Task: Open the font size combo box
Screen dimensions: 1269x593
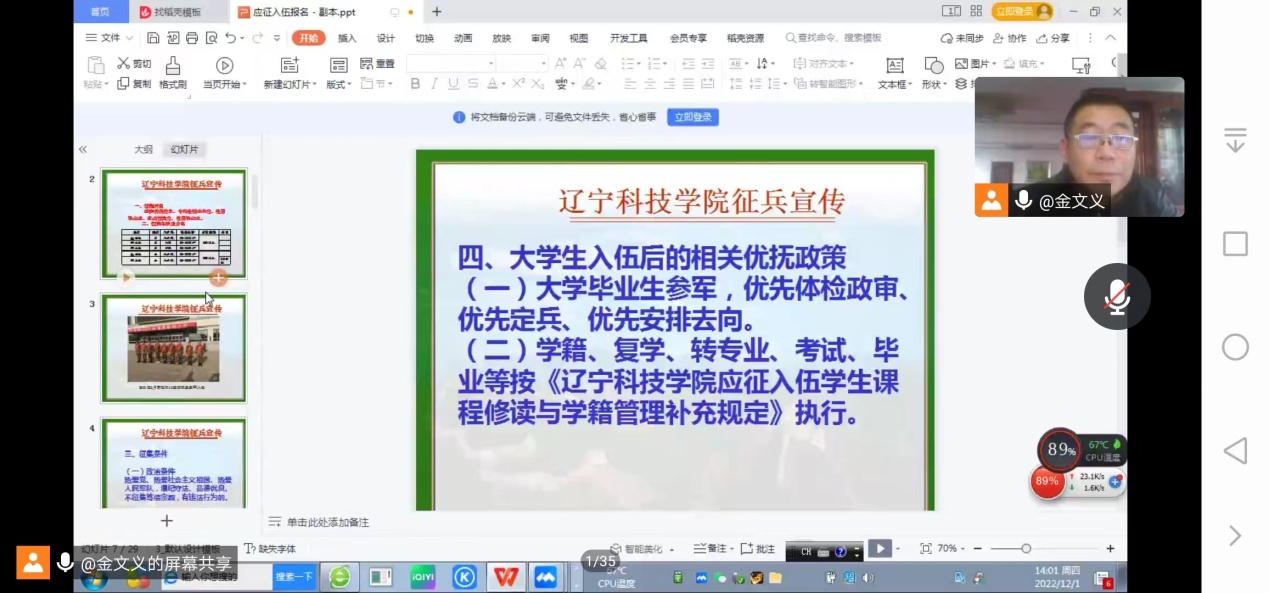Action: tap(522, 63)
